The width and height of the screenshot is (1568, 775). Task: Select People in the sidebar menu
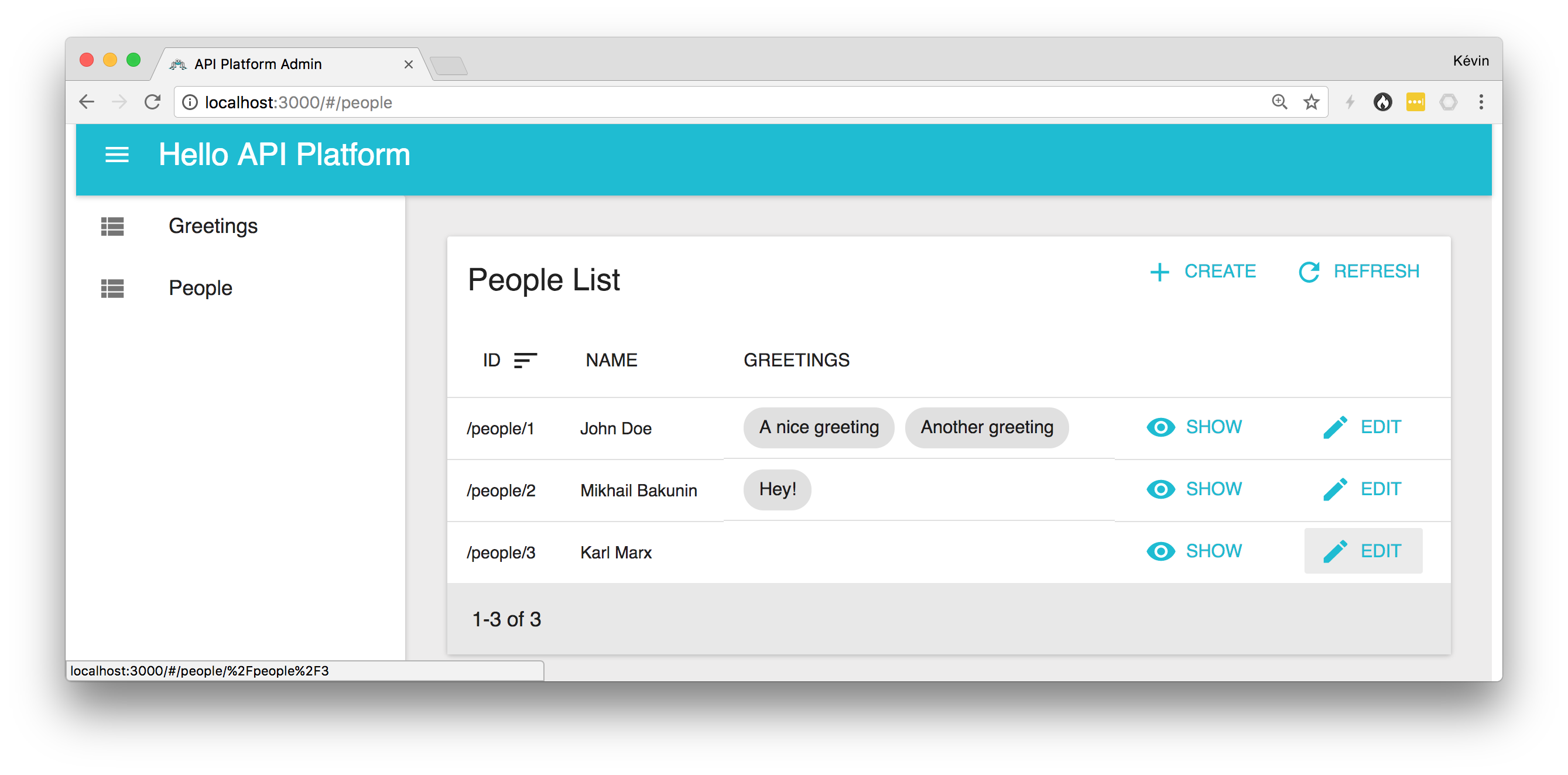[200, 288]
